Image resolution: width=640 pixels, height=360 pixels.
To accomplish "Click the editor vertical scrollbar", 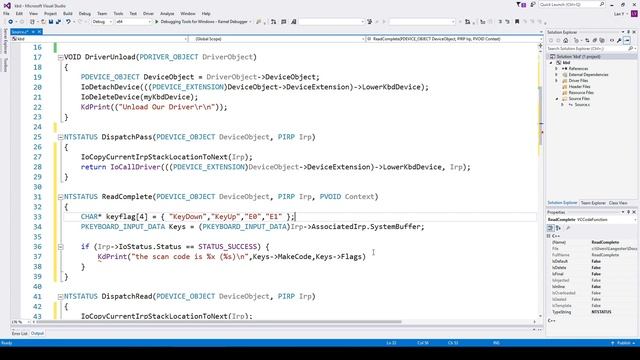I will tap(540, 116).
